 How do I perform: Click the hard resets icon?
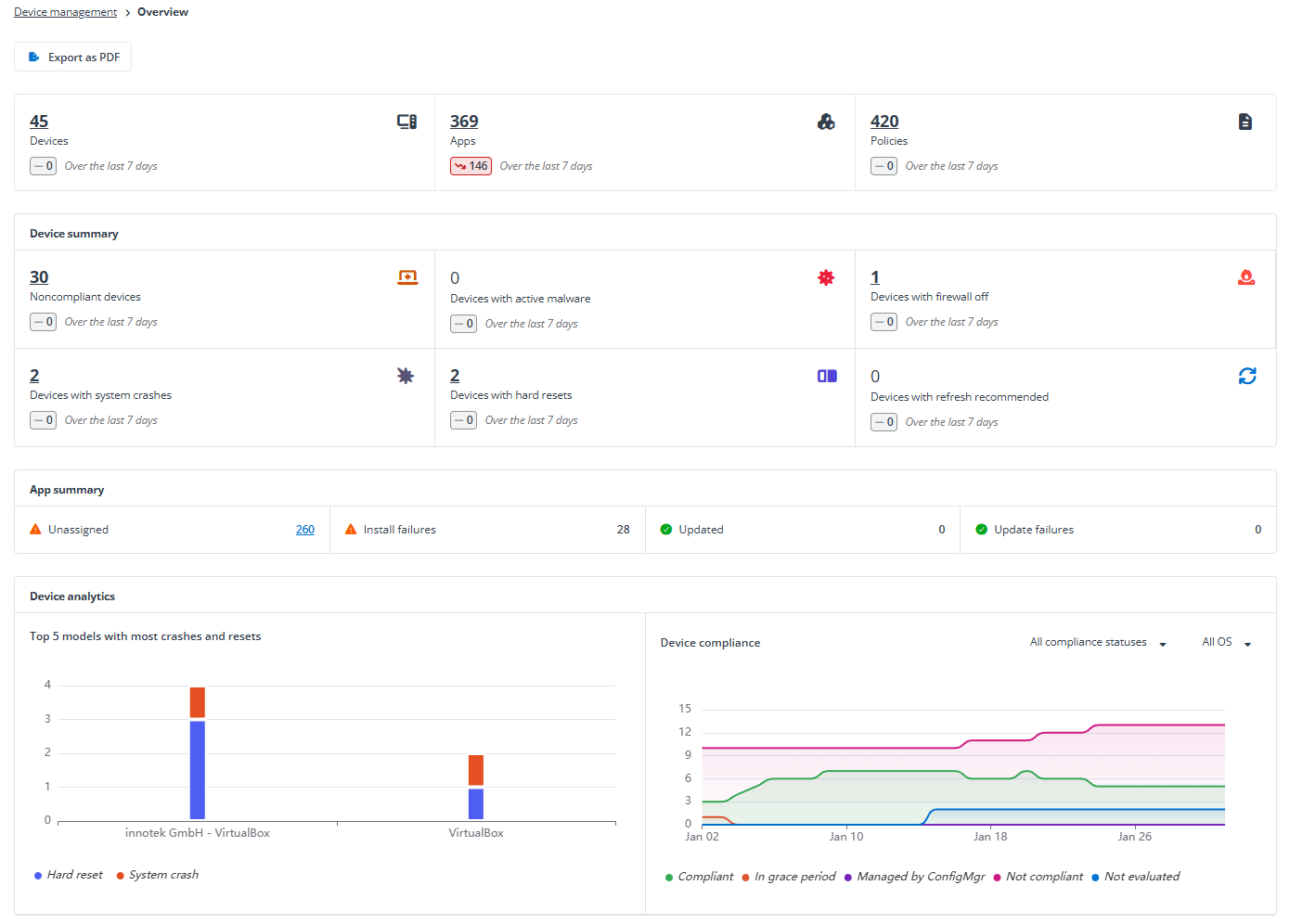(x=827, y=376)
